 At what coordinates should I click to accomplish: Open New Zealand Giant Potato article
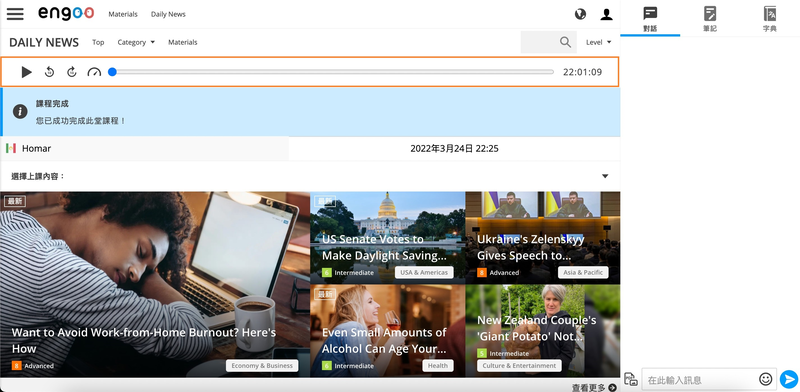543,331
